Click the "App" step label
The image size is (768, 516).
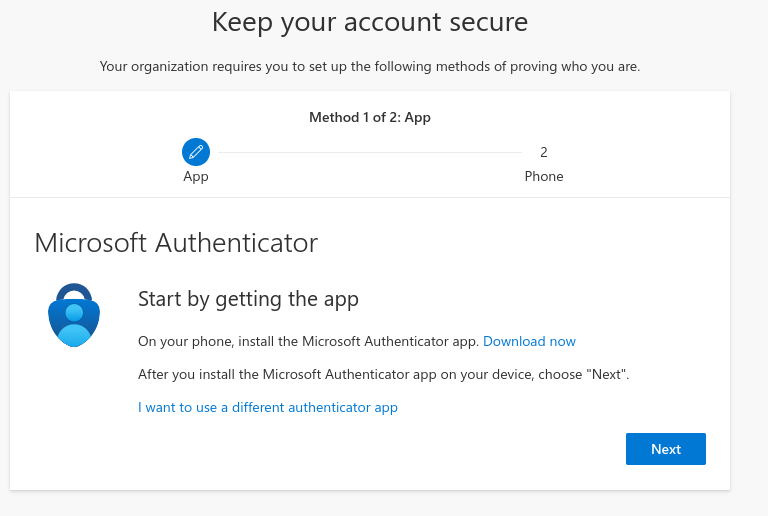tap(196, 176)
